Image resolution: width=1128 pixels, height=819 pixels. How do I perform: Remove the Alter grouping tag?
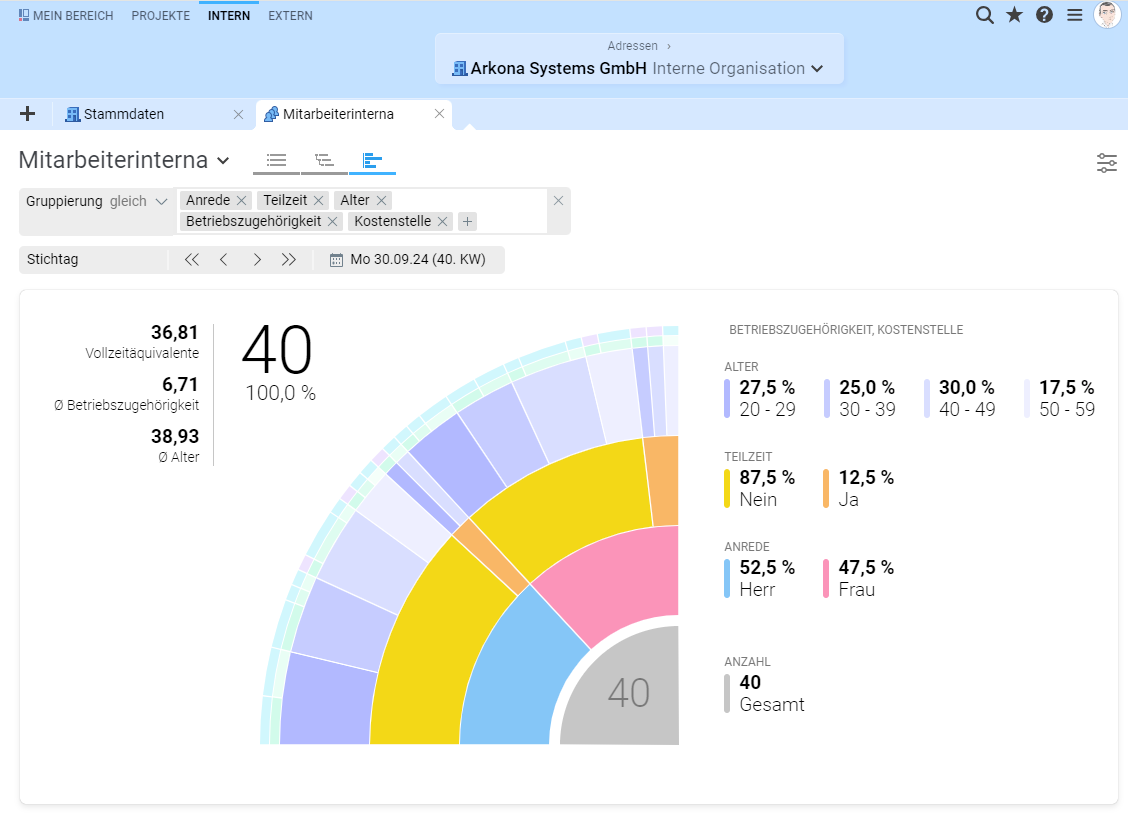point(381,201)
